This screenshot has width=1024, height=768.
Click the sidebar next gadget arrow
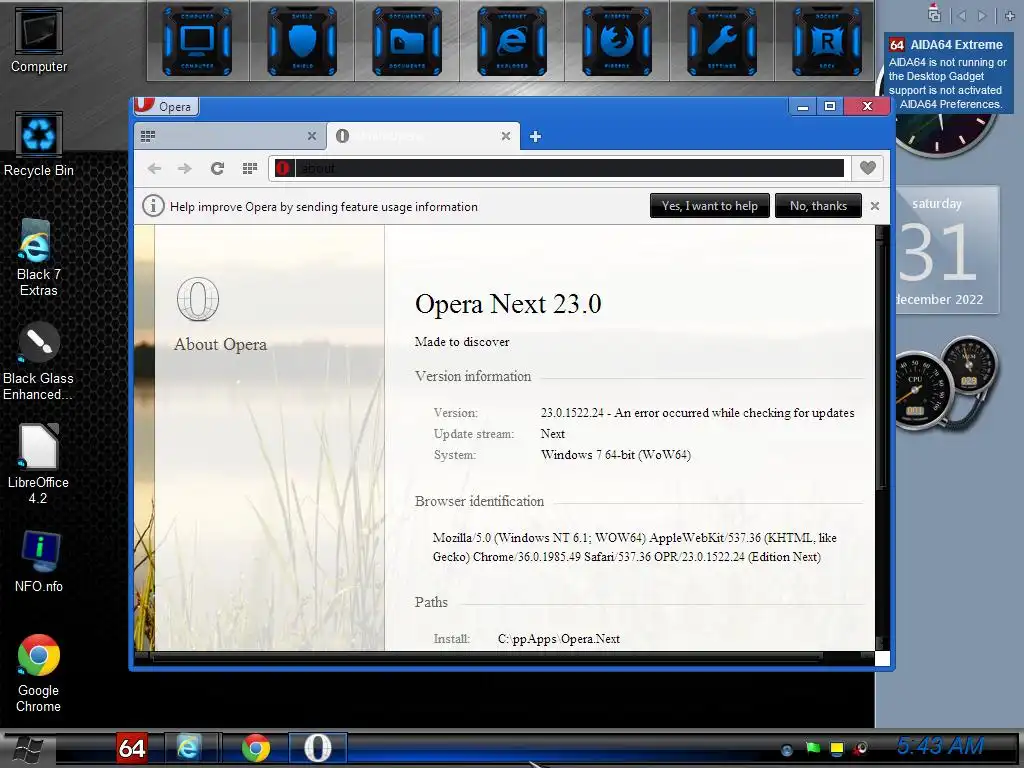982,16
